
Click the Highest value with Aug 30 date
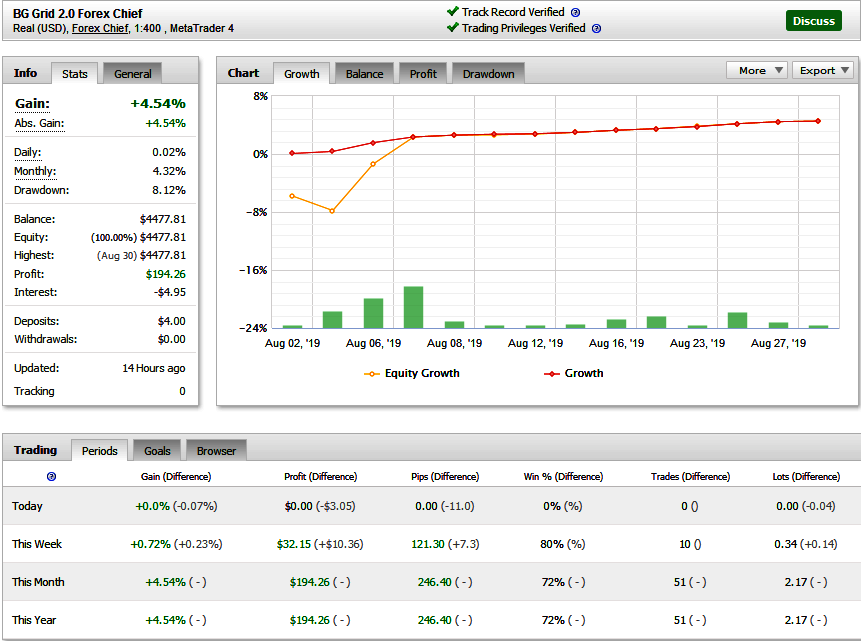[x=141, y=255]
